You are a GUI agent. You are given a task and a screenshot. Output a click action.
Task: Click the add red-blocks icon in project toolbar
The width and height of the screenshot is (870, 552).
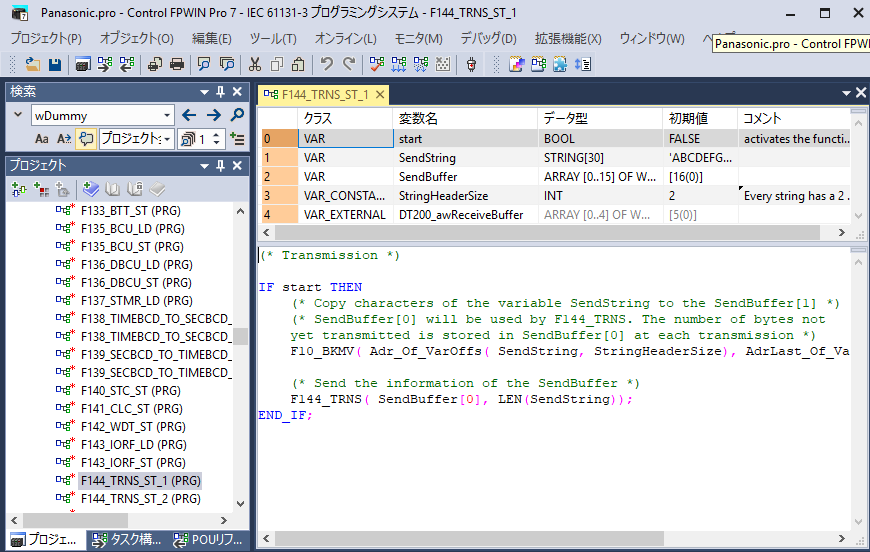(41, 190)
